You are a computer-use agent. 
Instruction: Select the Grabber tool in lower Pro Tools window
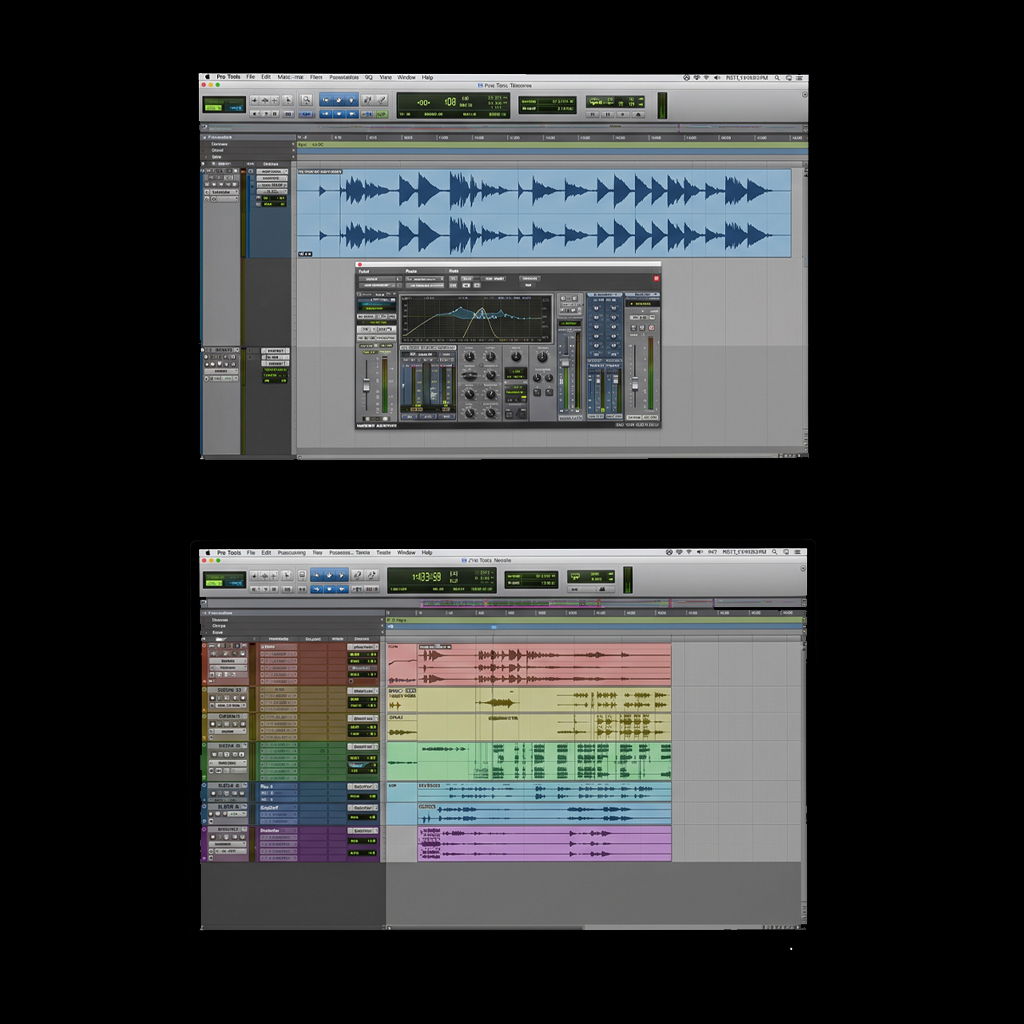[341, 575]
